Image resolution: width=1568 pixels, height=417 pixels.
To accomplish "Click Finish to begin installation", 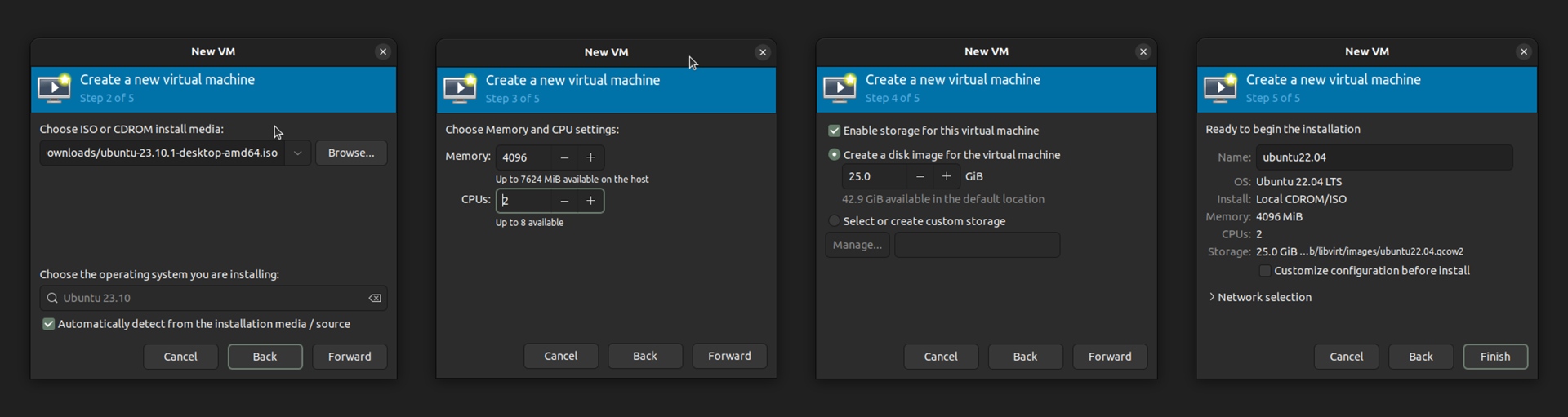I will (1495, 357).
